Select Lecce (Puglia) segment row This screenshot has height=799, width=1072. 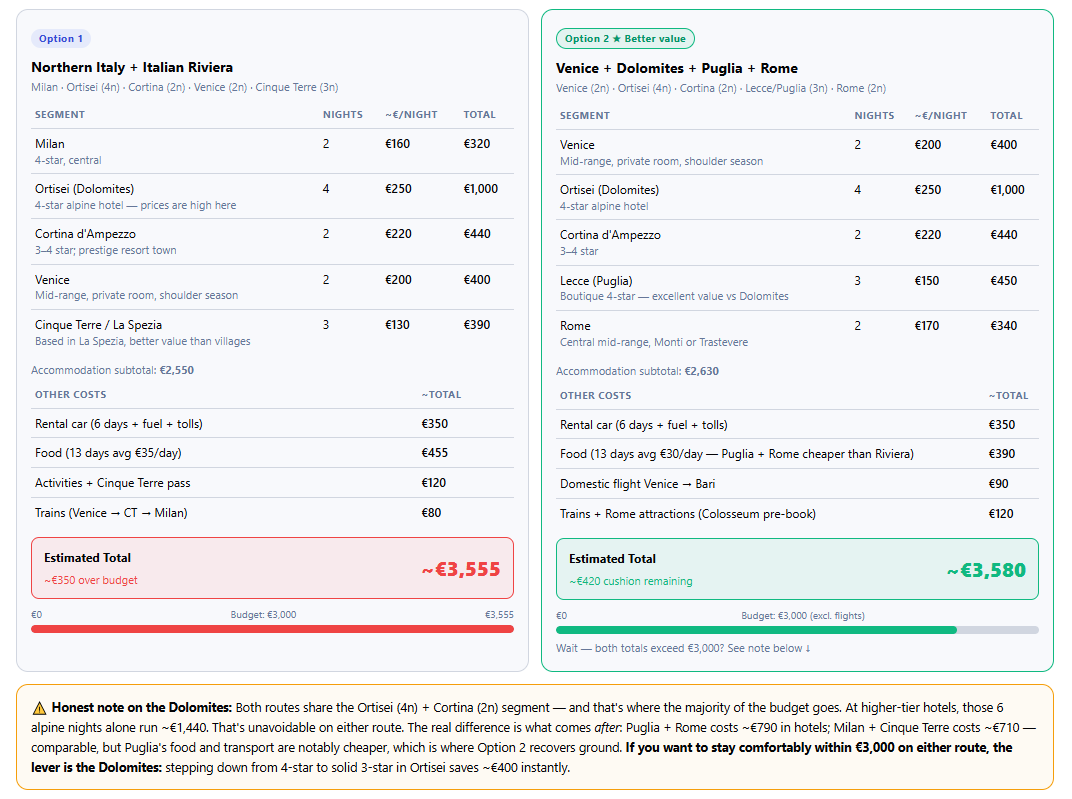point(797,288)
